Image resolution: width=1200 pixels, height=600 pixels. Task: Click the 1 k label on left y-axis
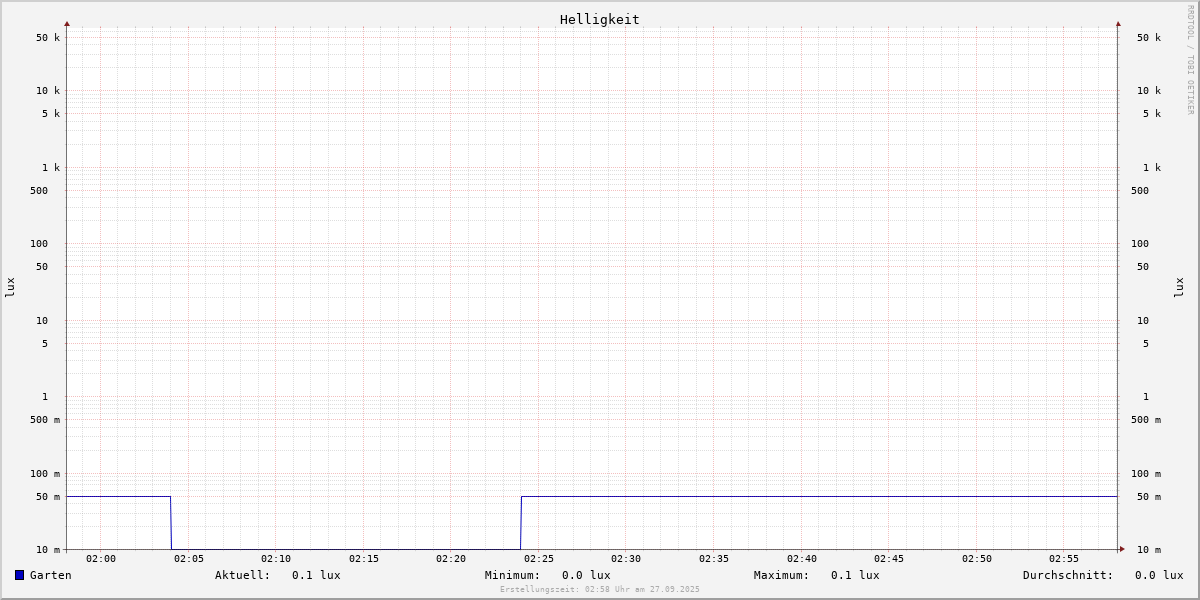[49, 168]
